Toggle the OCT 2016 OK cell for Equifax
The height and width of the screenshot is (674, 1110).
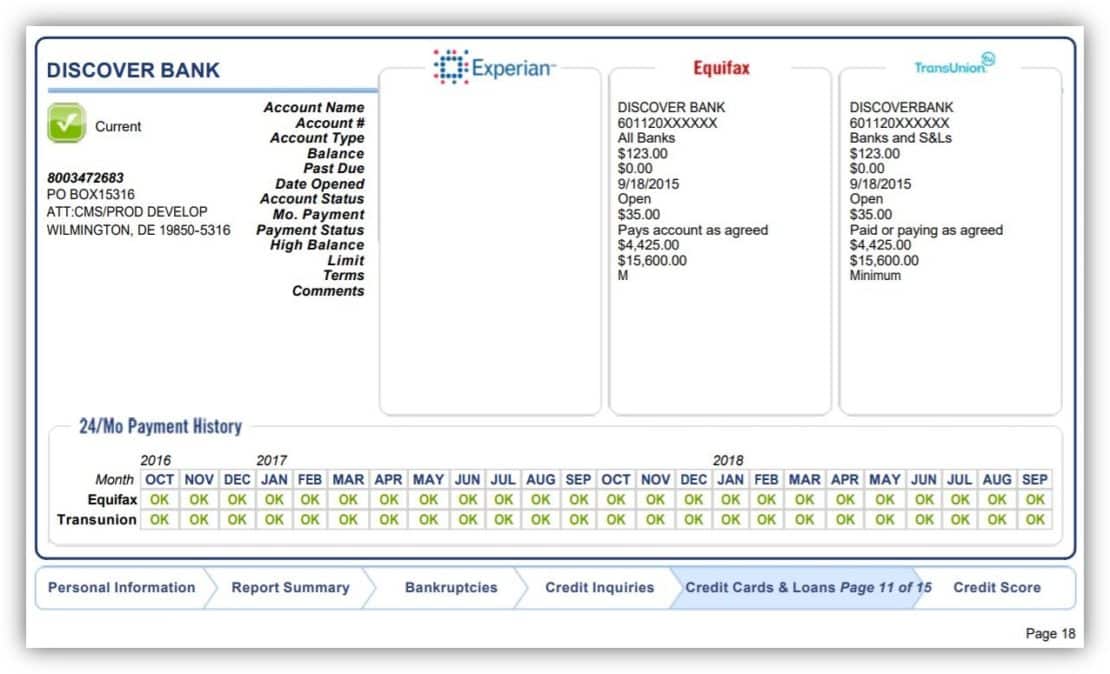(160, 499)
